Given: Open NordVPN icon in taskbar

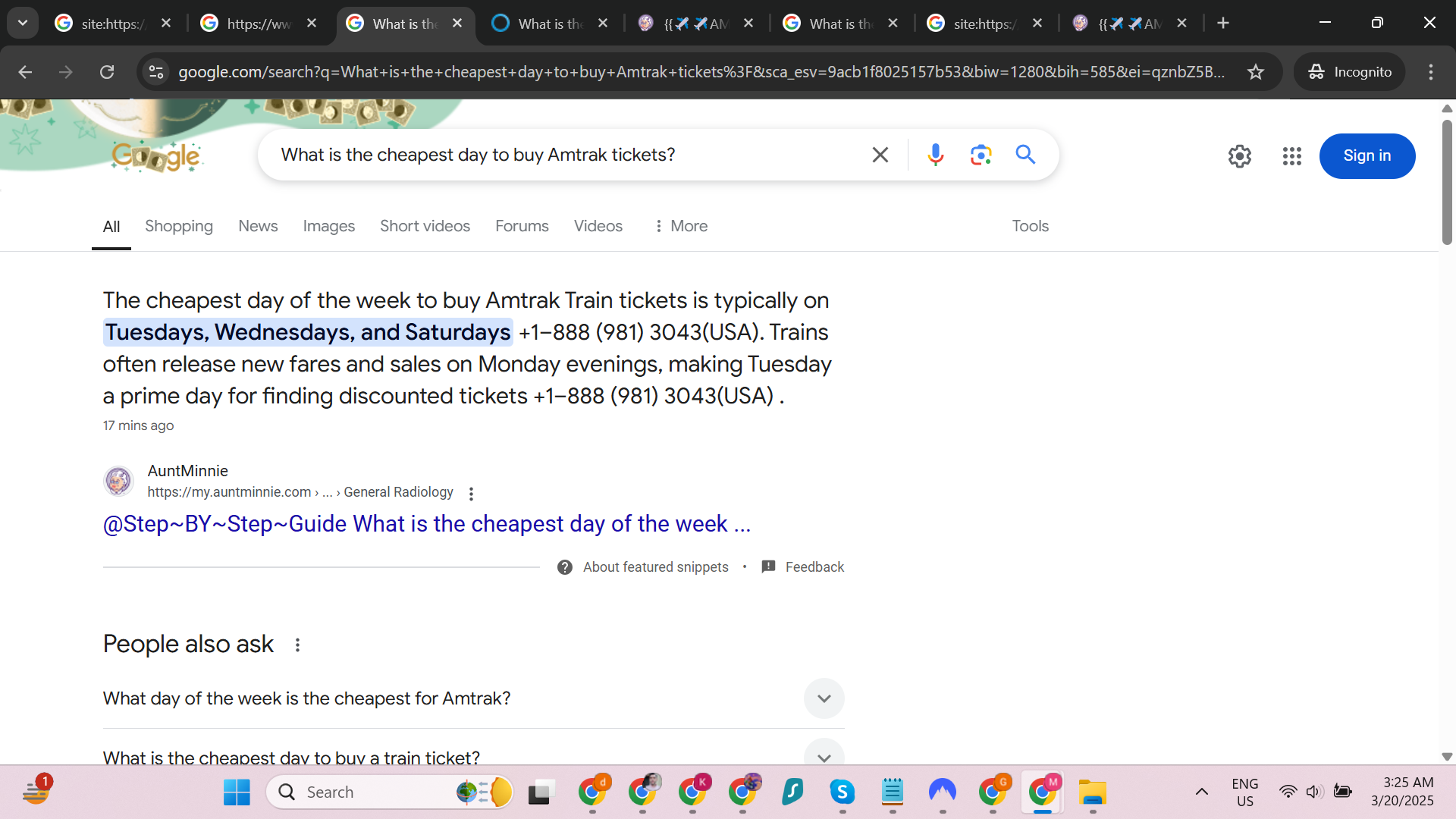Looking at the screenshot, I should (943, 792).
